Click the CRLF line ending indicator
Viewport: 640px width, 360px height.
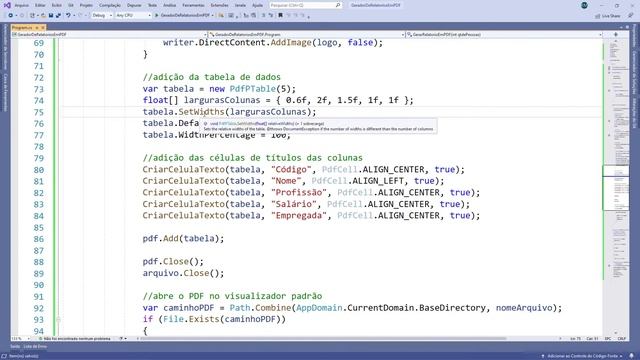[622, 339]
